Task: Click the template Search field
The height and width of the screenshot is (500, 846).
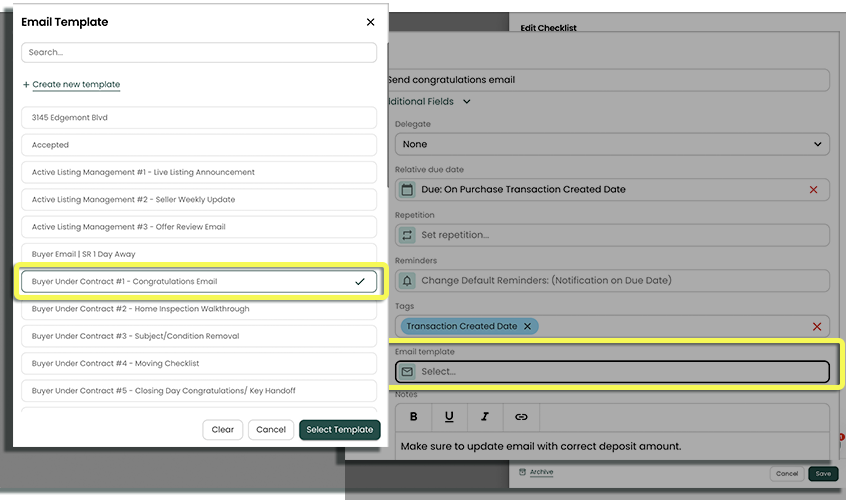Action: [x=199, y=52]
